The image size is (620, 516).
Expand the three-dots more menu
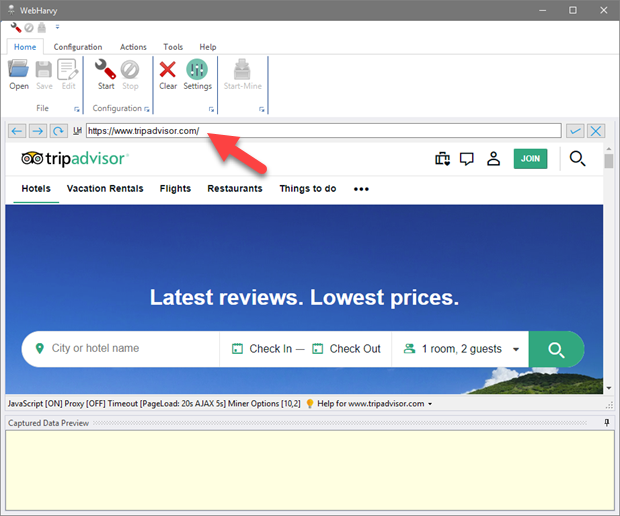click(x=361, y=189)
